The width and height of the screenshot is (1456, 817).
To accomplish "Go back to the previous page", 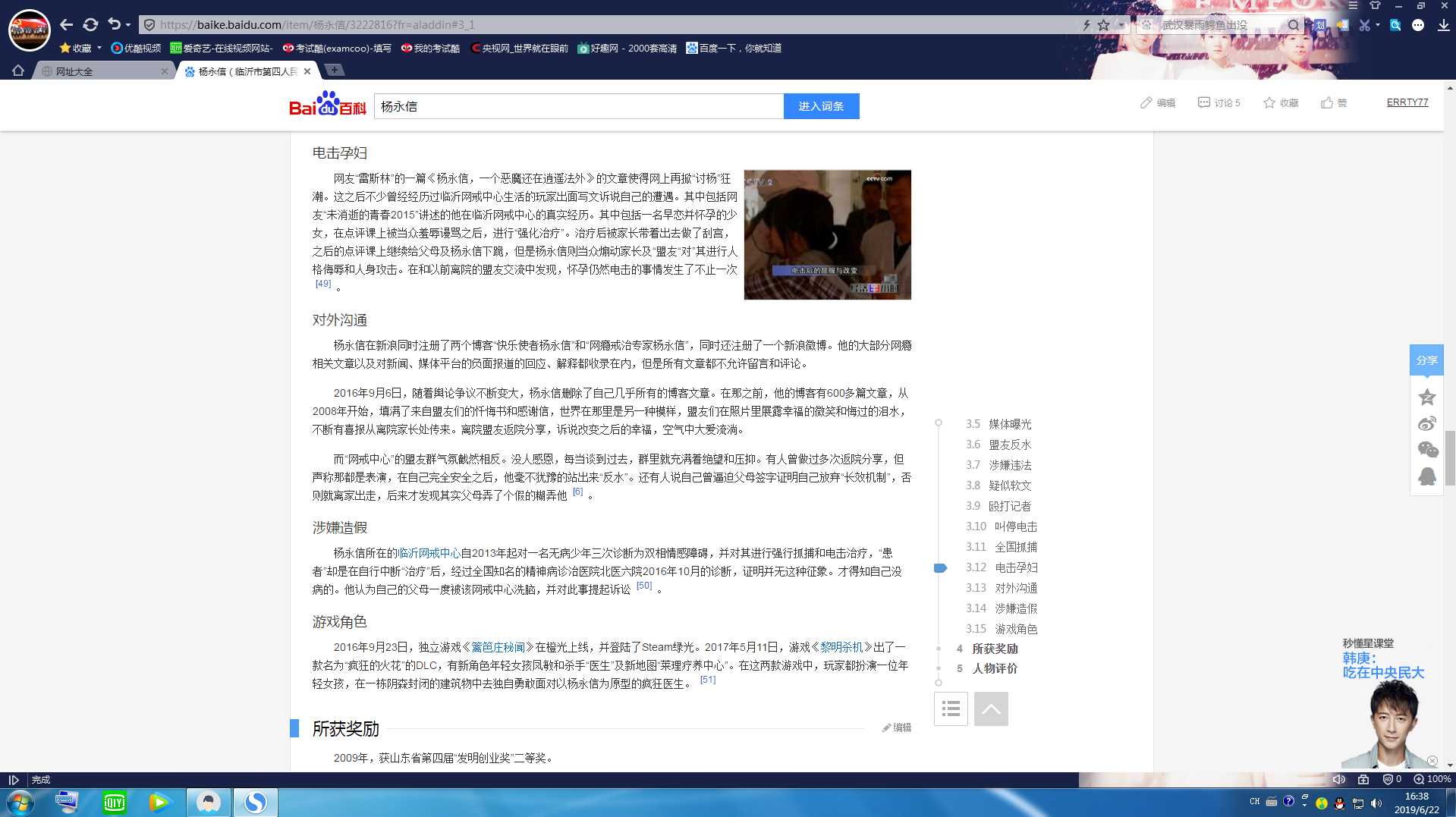I will coord(67,25).
